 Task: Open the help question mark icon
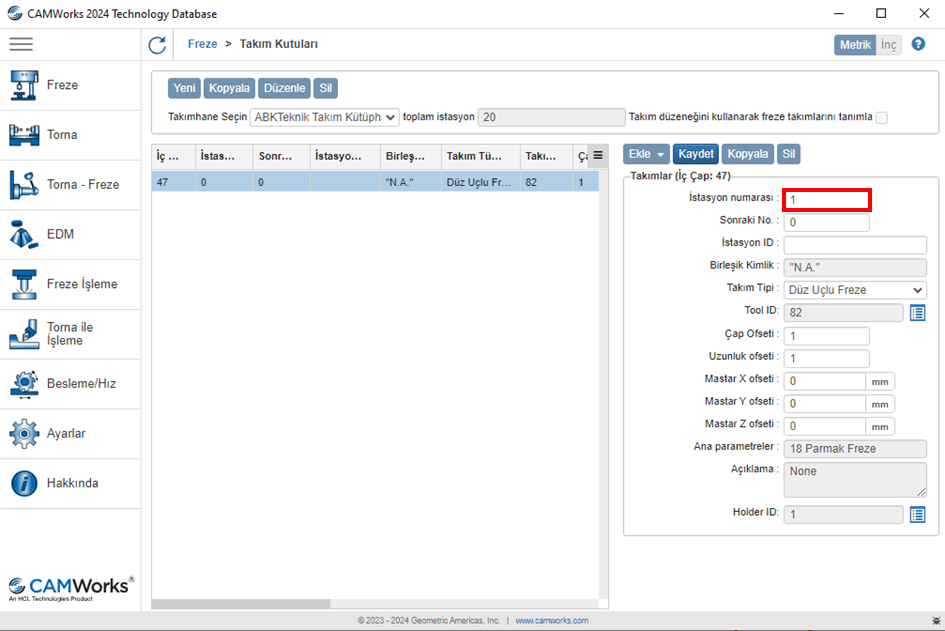coord(918,44)
